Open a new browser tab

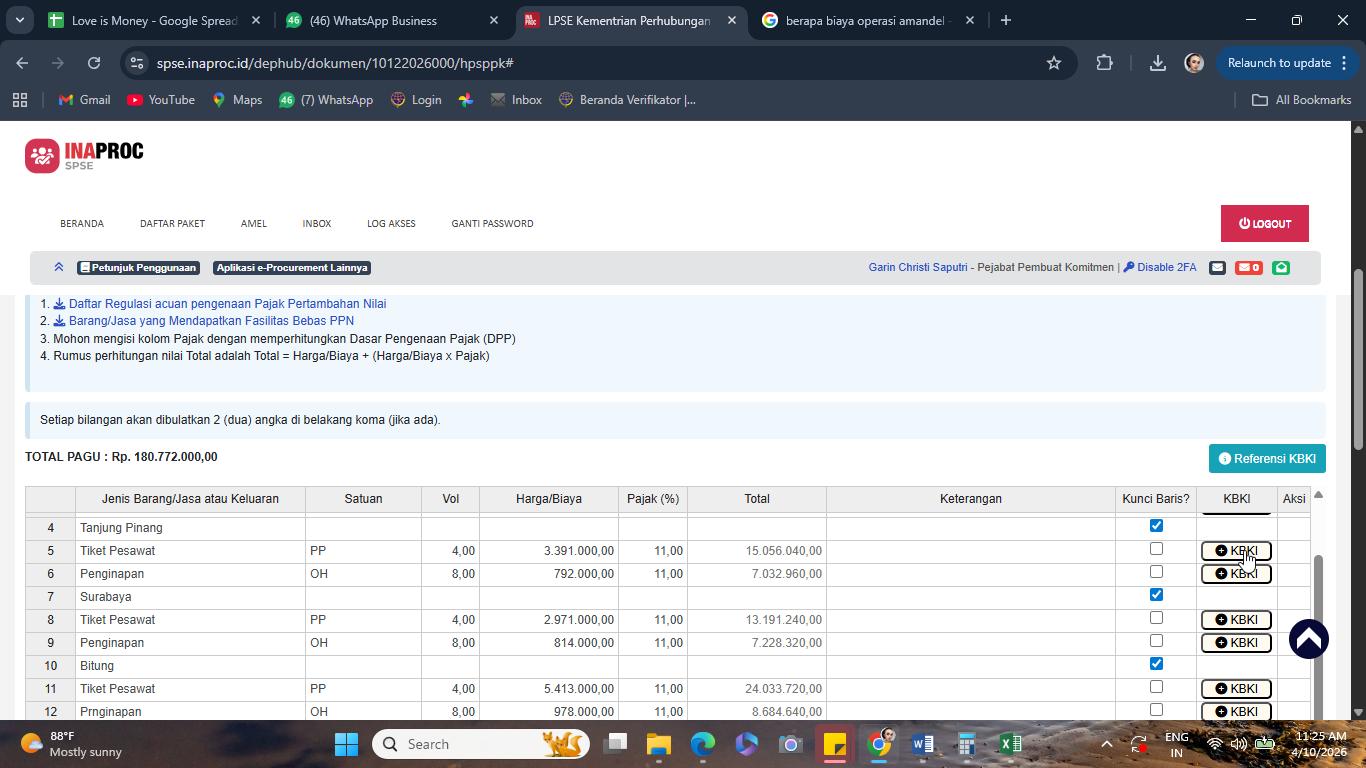point(1006,20)
